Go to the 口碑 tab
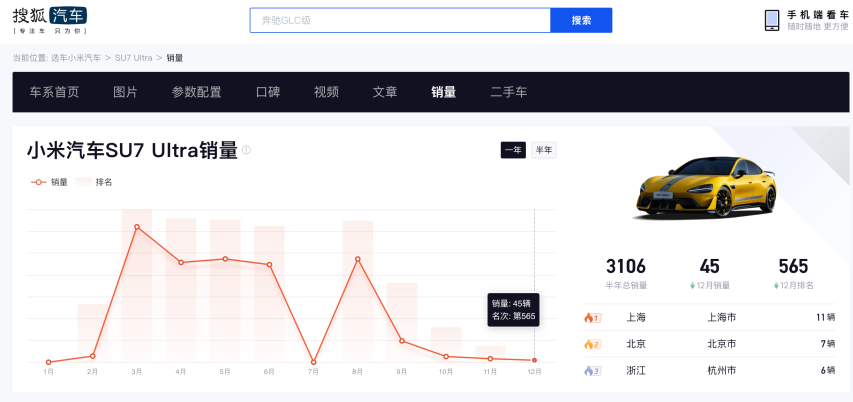This screenshot has width=853, height=402. (x=268, y=92)
